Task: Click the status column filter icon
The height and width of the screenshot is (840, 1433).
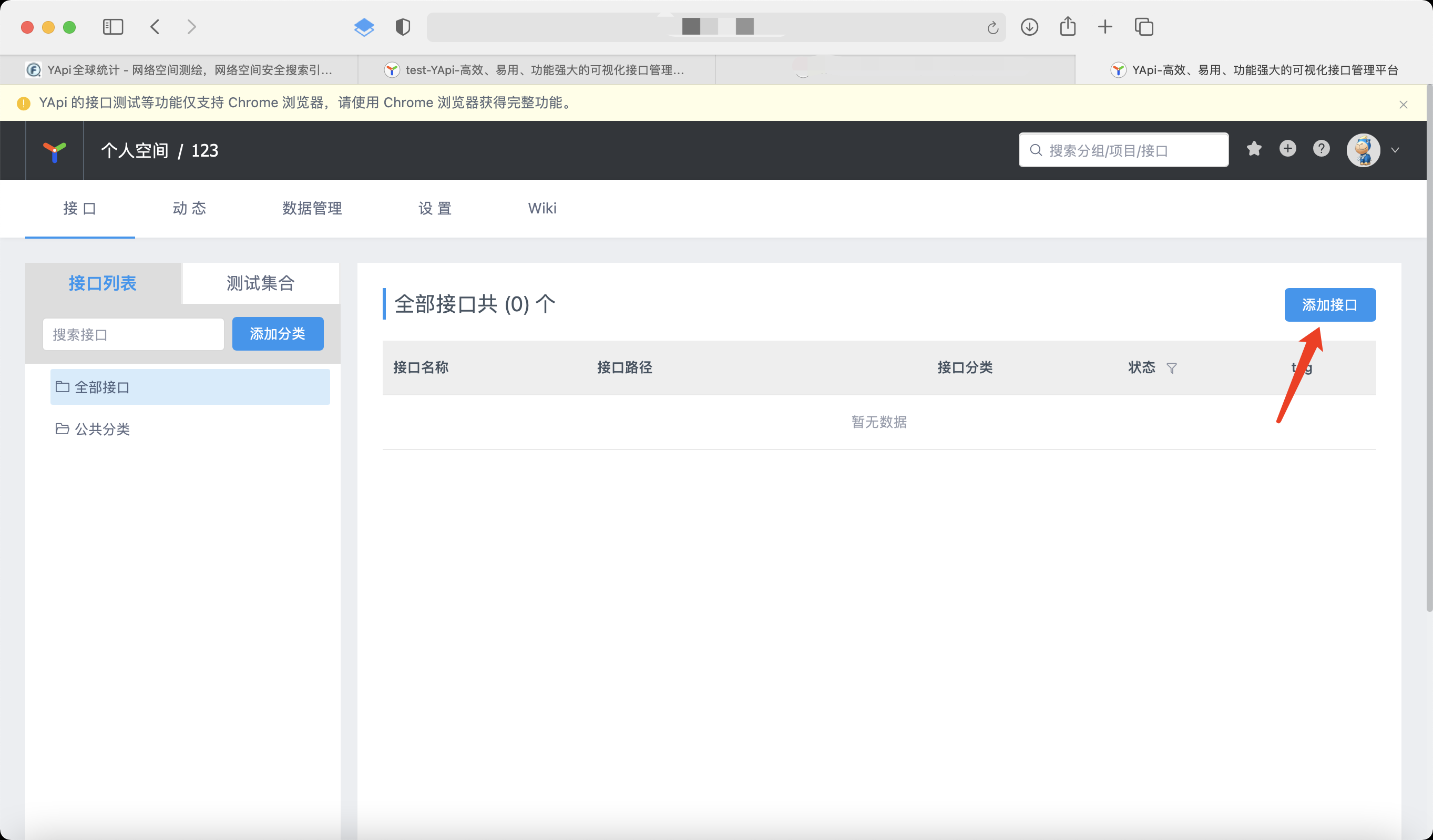Action: 1171,368
